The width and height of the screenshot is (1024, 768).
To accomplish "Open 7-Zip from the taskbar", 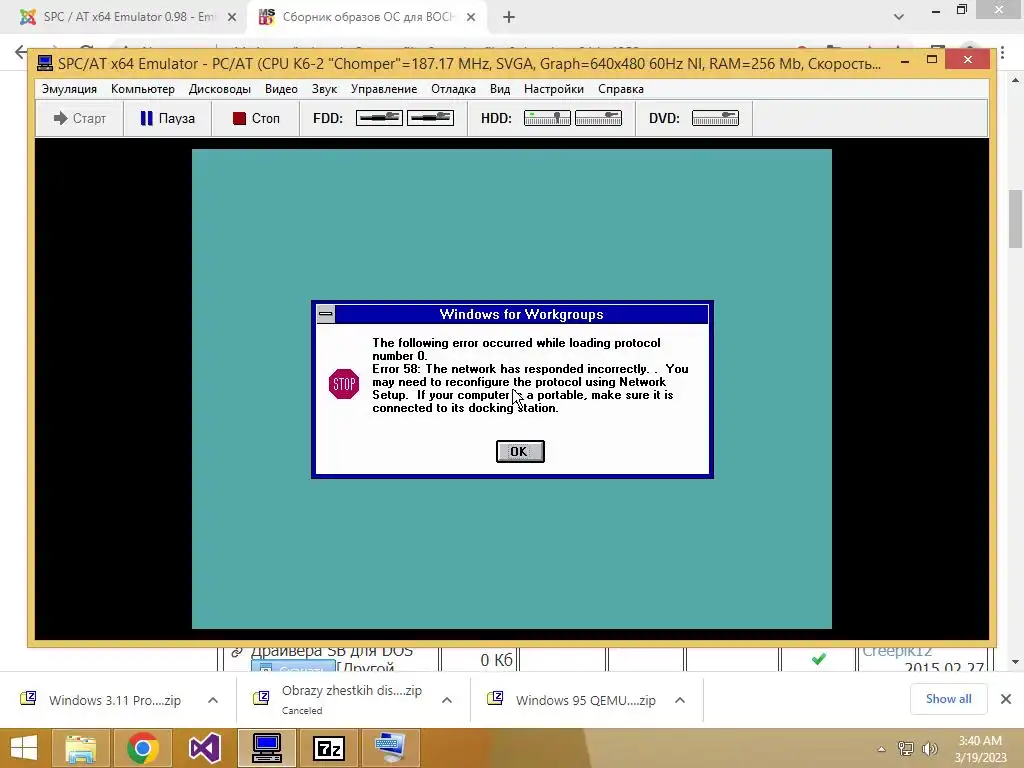I will [328, 748].
